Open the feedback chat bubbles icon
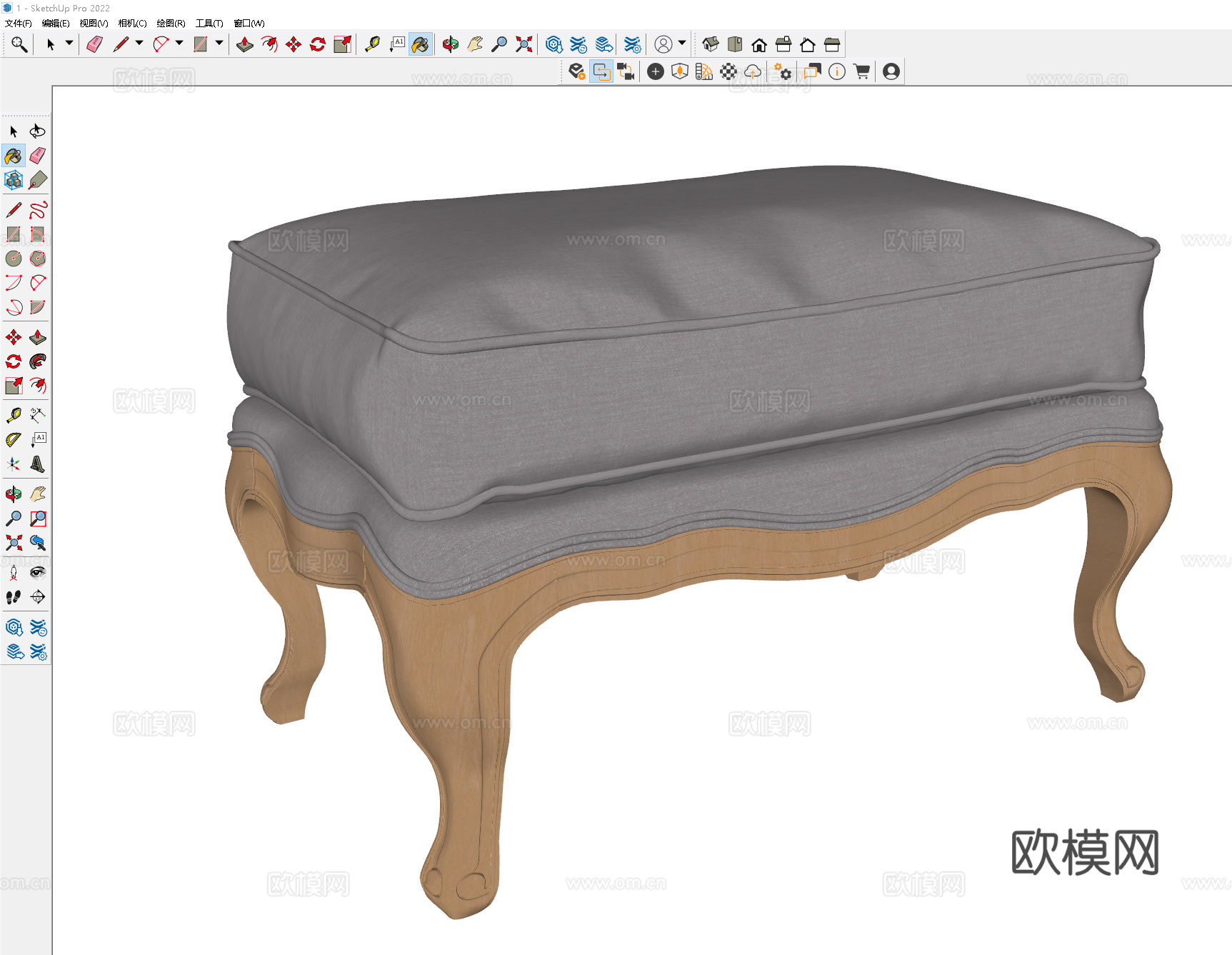Screen dimensions: 1232x955 point(812,71)
